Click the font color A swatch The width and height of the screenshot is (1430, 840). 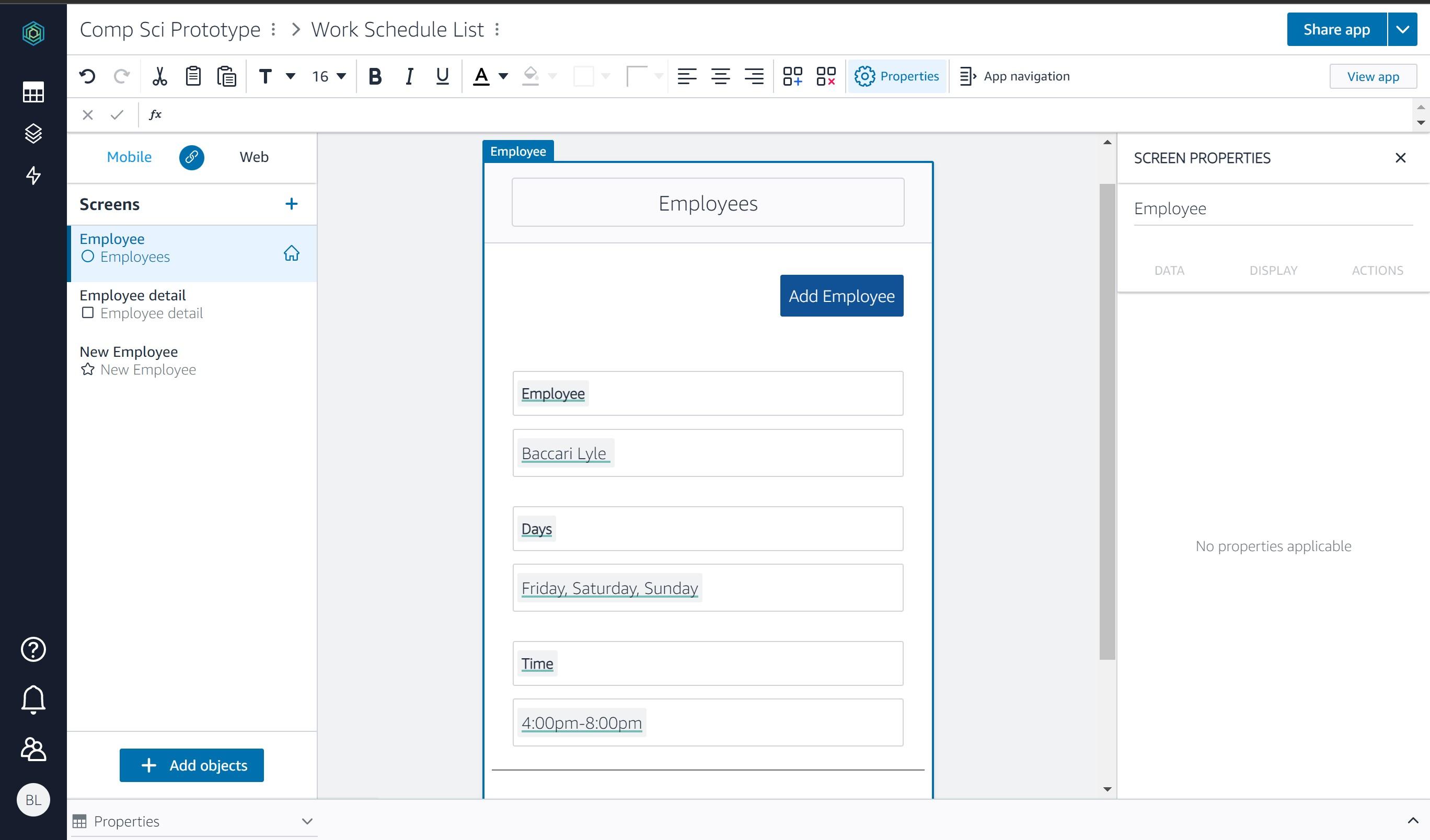(x=481, y=76)
